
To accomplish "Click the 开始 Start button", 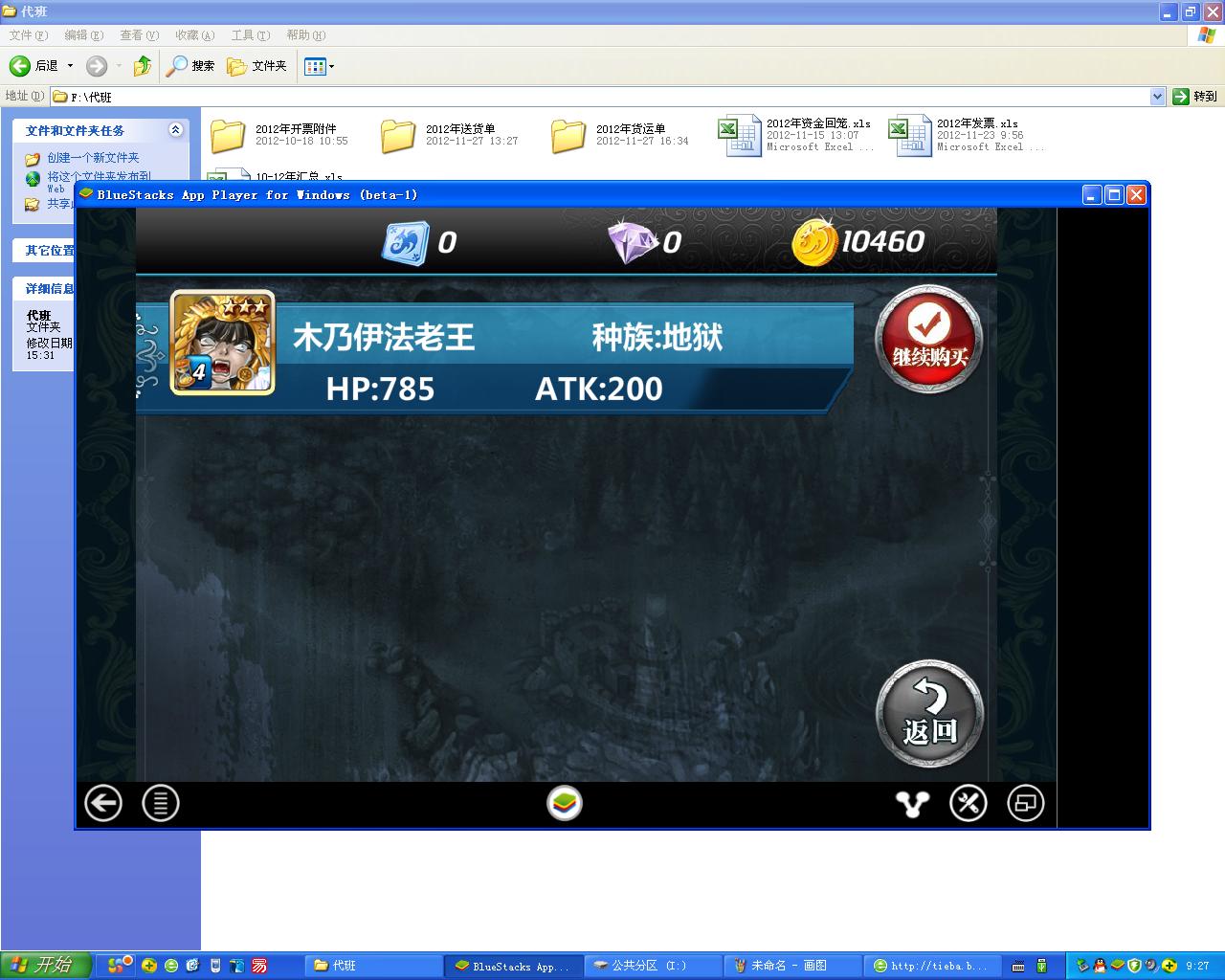I will [x=46, y=966].
